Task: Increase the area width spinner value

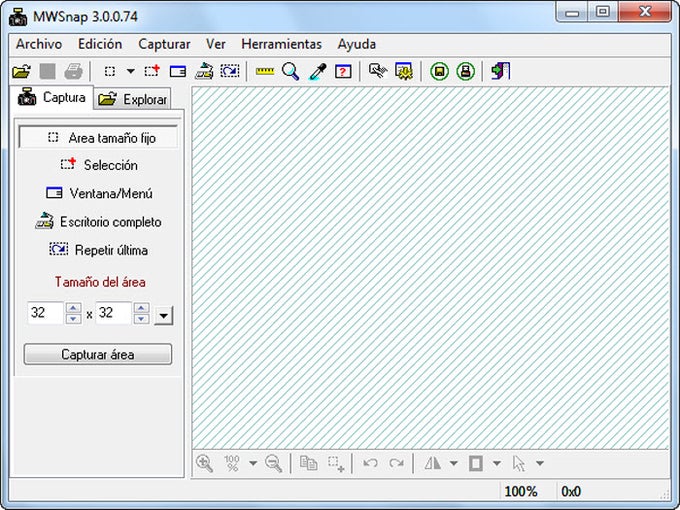Action: pyautogui.click(x=73, y=308)
